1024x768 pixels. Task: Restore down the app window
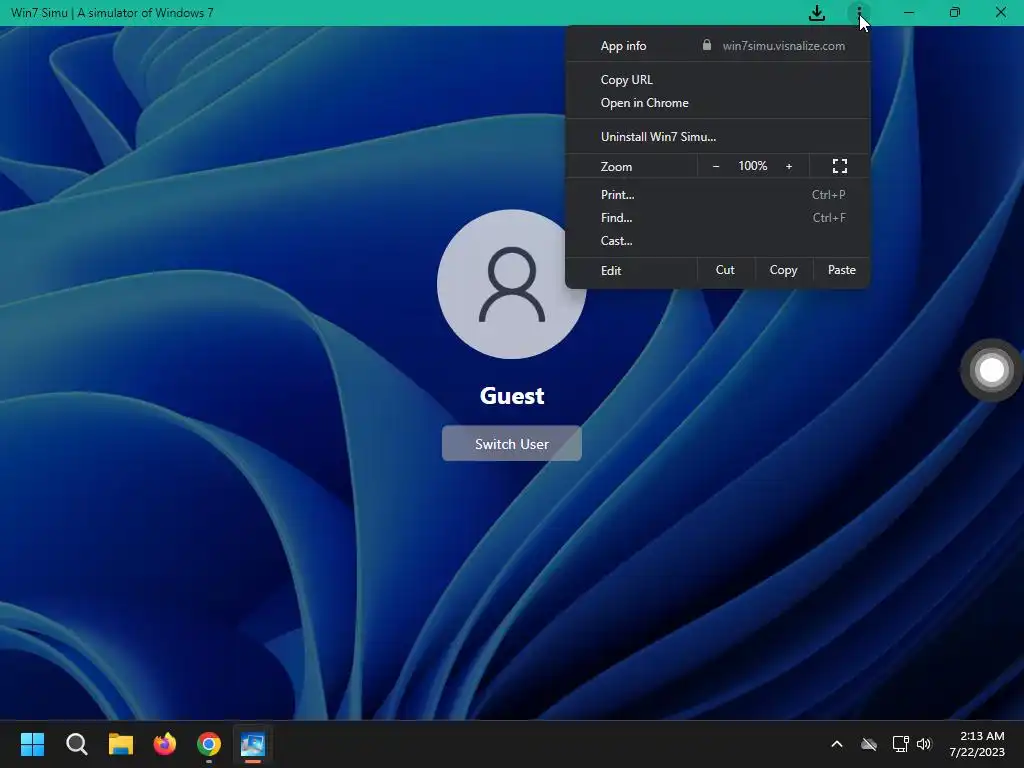[955, 12]
